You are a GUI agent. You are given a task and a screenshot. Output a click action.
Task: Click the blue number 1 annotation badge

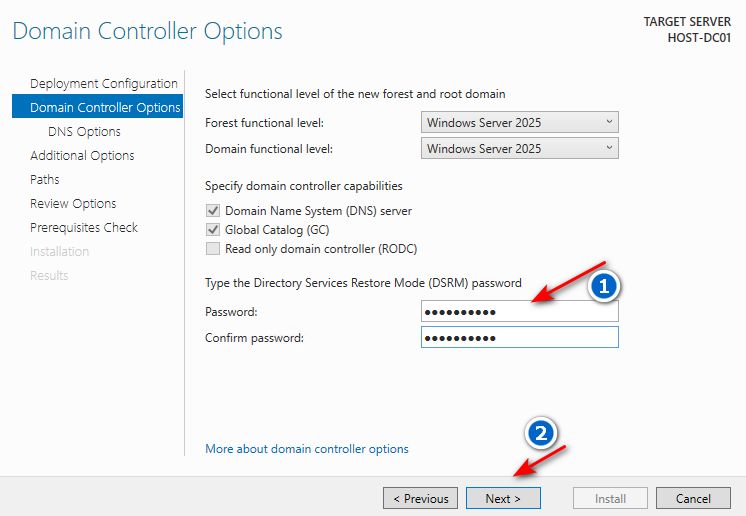click(x=602, y=286)
